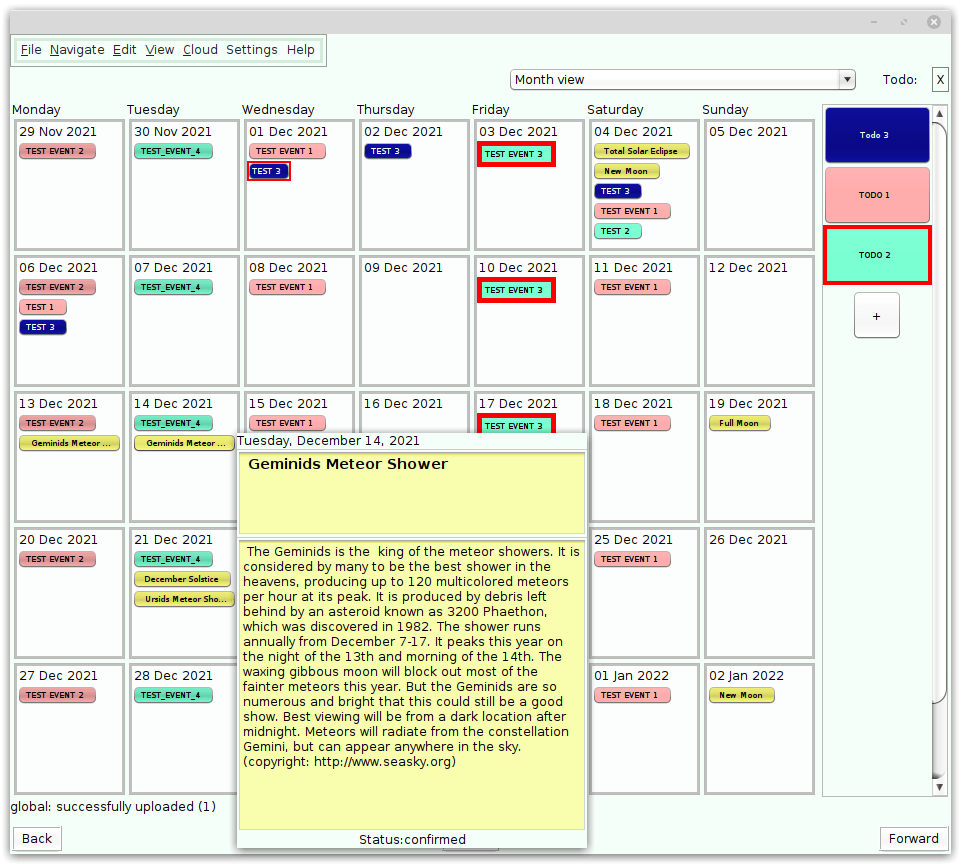
Task: Close the Todo panel with the X button
Action: (939, 79)
